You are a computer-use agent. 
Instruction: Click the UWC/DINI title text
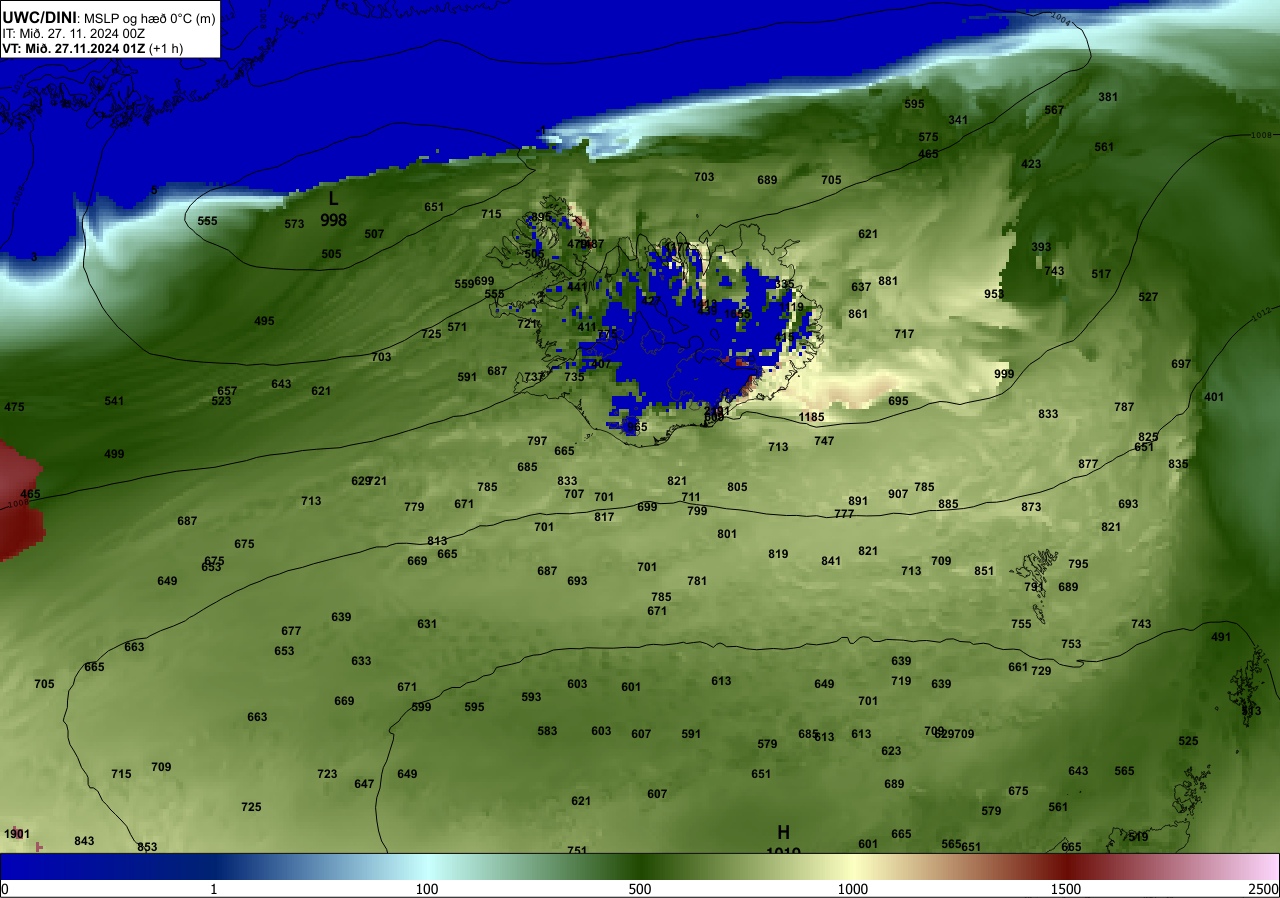point(38,16)
